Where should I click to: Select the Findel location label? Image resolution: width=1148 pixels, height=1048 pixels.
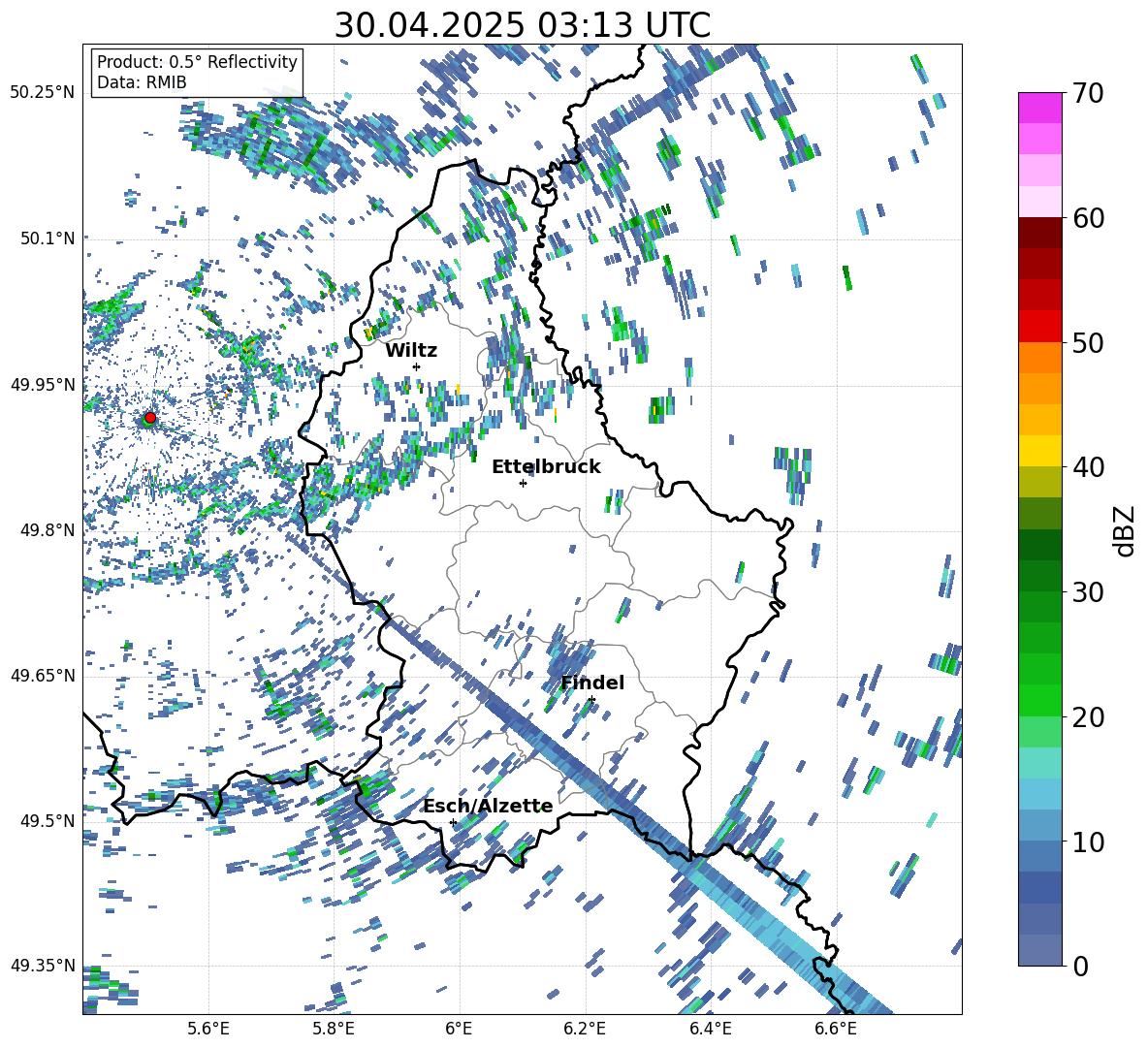592,683
